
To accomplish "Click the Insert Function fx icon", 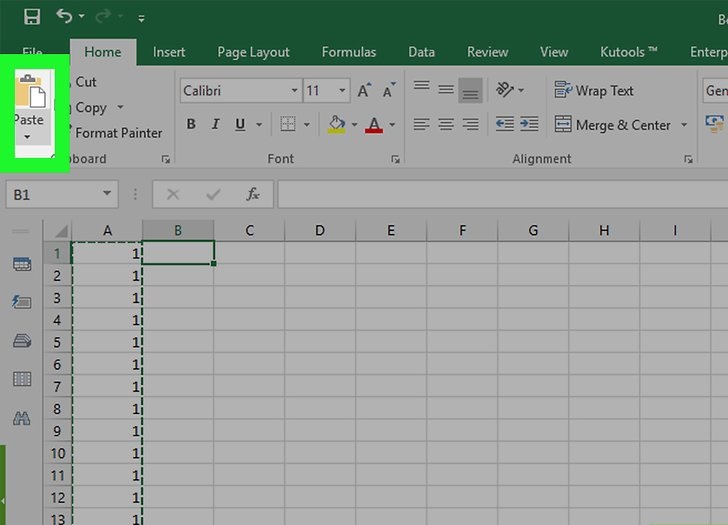I will (x=253, y=194).
